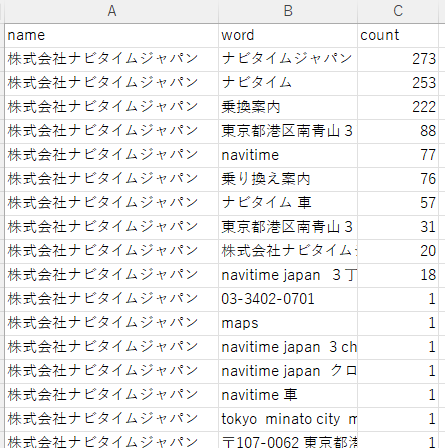
Task: Select the cell with count 273
Action: pos(398,59)
